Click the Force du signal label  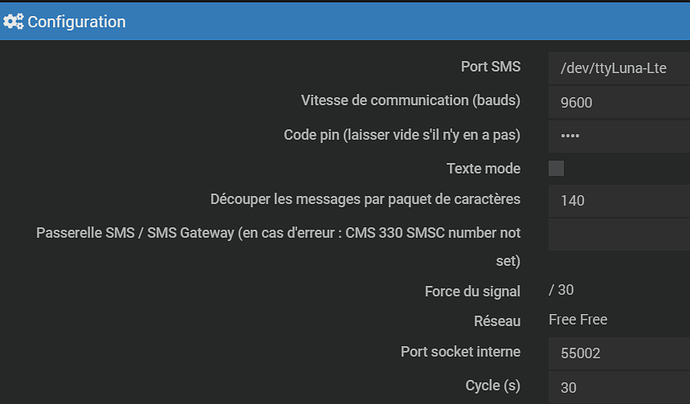coord(473,291)
